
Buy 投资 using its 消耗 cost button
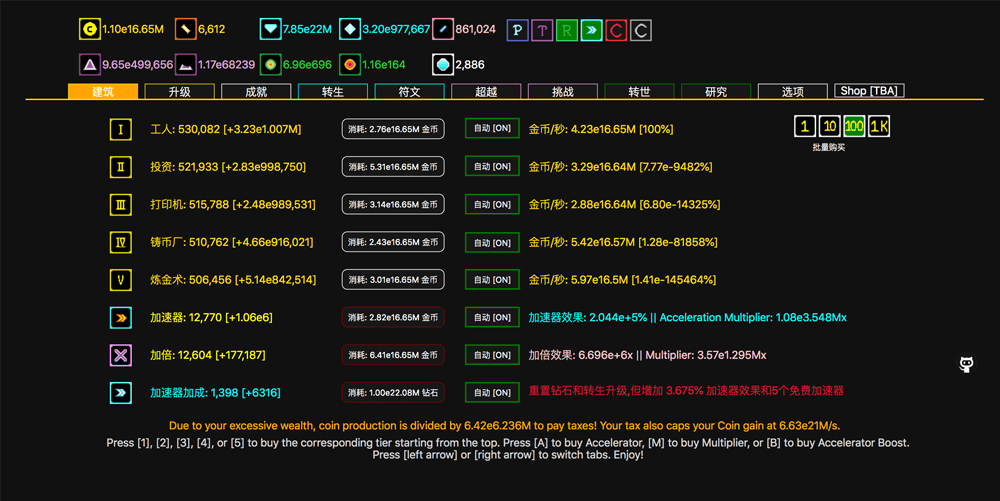[x=393, y=167]
